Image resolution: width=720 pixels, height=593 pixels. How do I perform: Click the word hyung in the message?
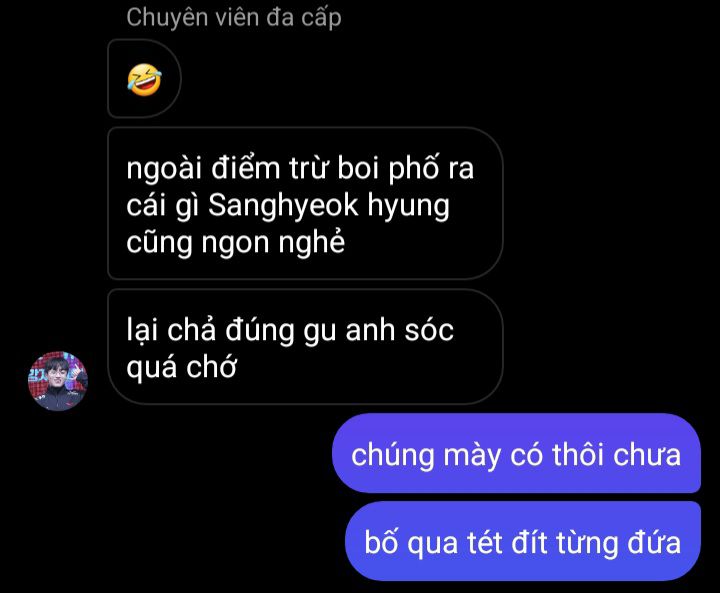(x=408, y=207)
